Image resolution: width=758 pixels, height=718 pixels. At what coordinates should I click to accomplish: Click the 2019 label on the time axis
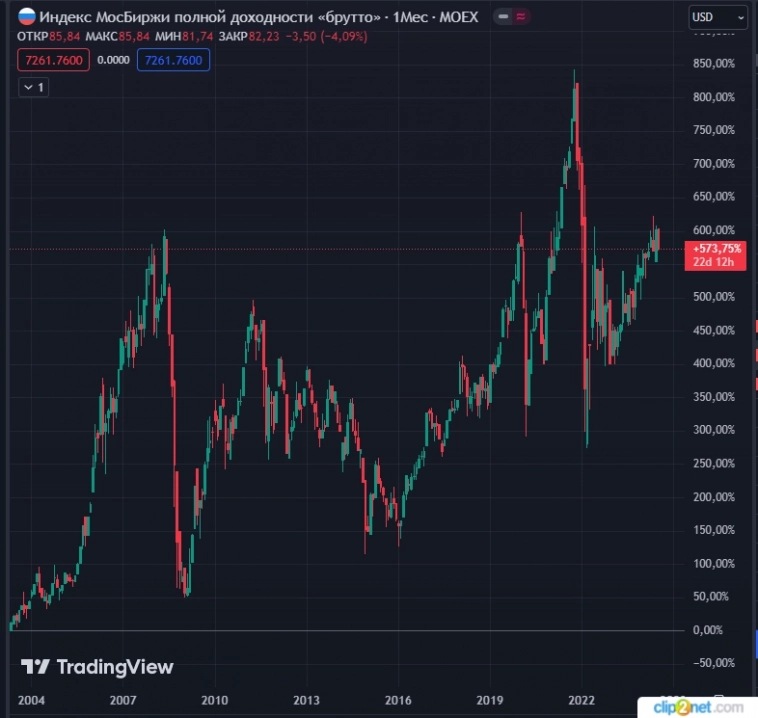(x=490, y=700)
